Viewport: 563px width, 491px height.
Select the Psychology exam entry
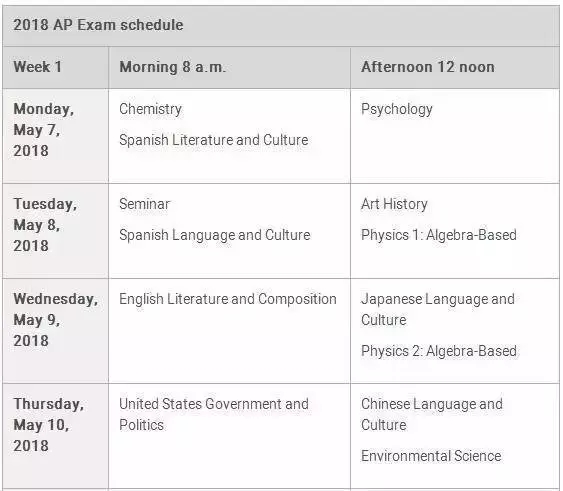pyautogui.click(x=397, y=109)
